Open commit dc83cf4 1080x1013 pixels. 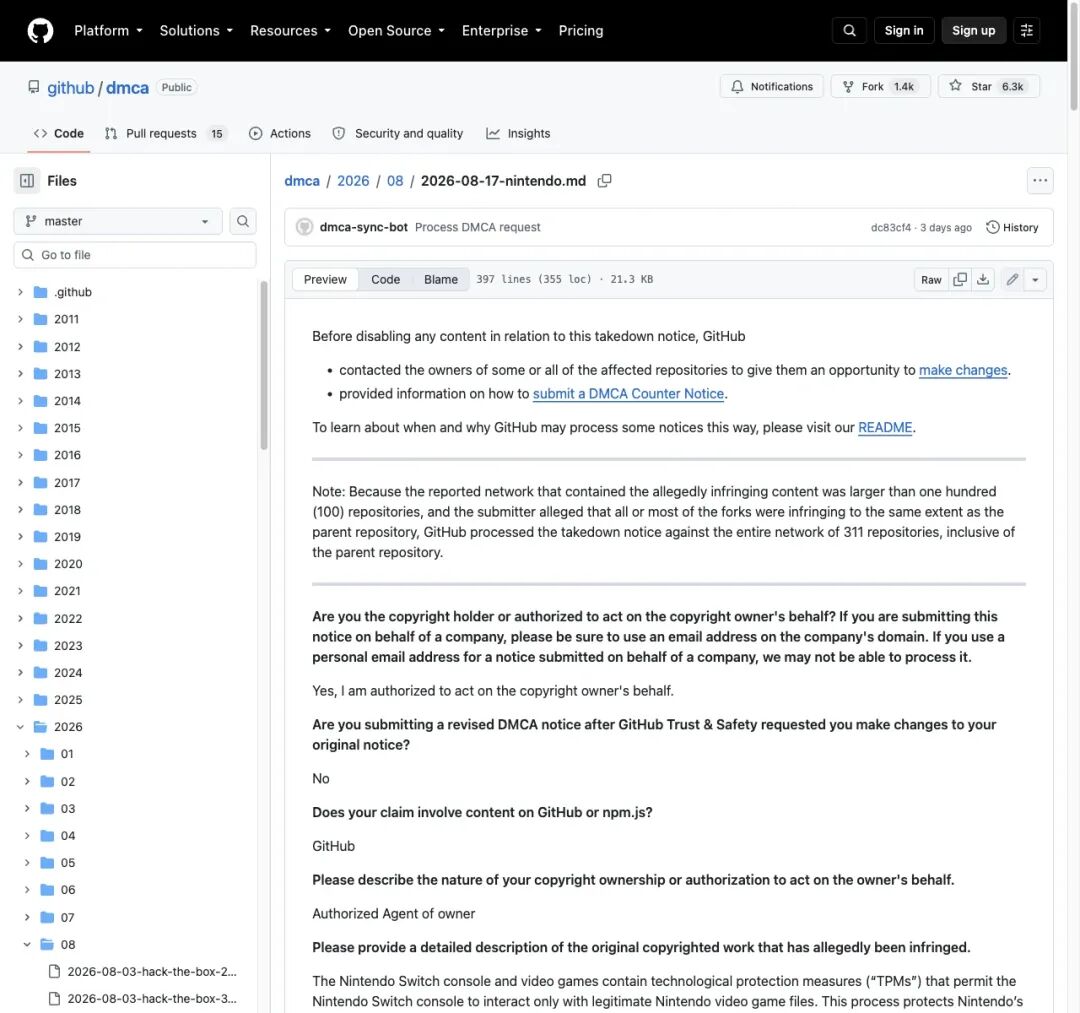point(891,227)
